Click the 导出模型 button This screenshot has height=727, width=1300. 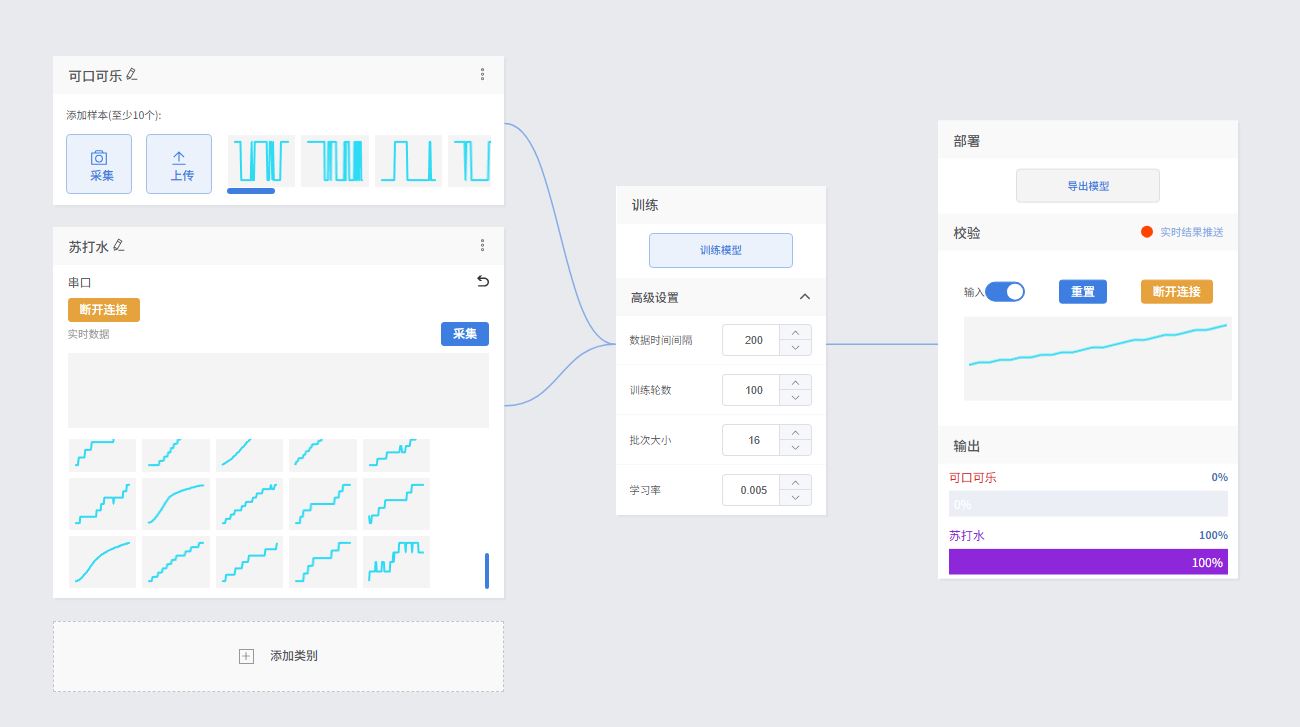pyautogui.click(x=1087, y=186)
